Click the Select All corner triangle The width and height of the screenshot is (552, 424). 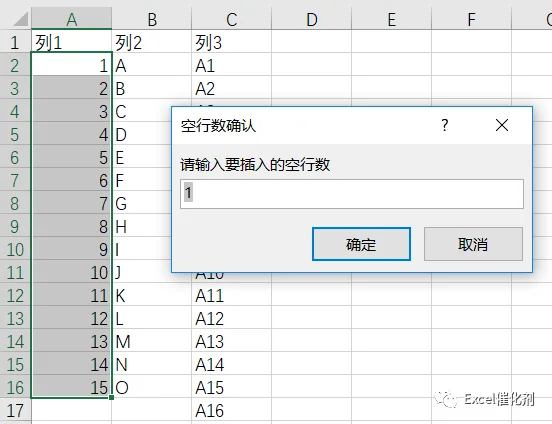pos(20,19)
